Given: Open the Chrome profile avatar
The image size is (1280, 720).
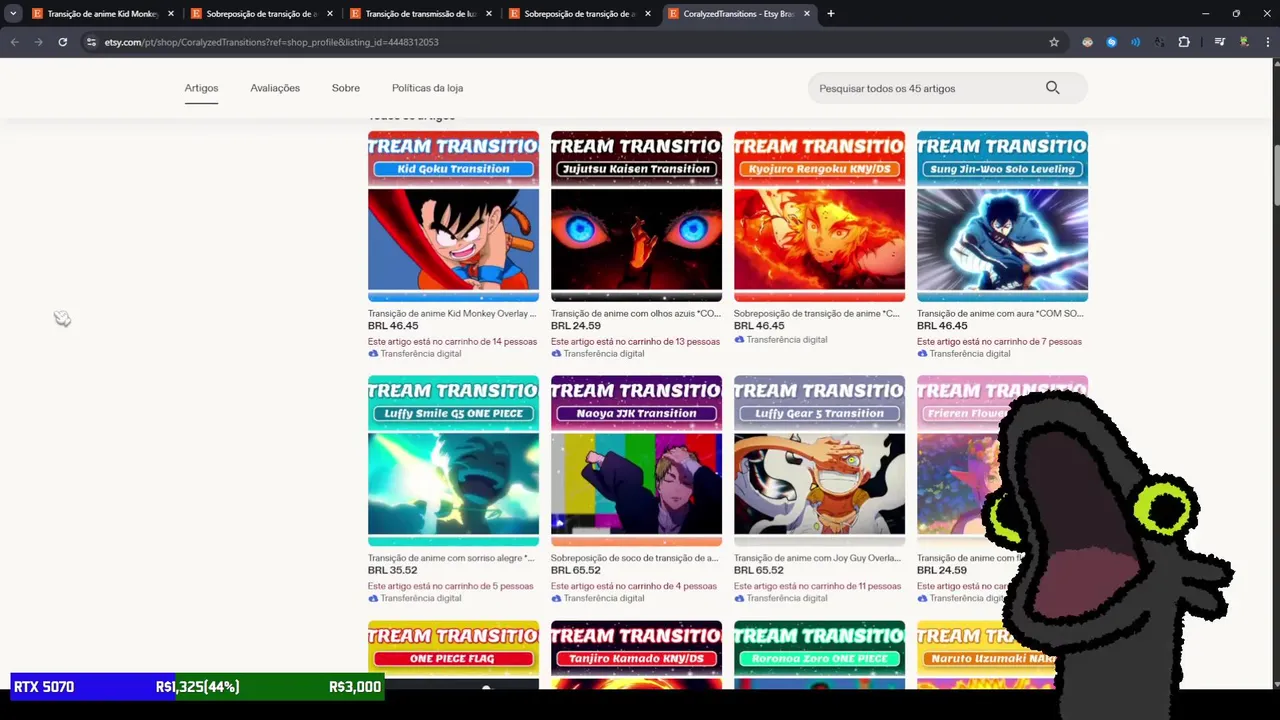Looking at the screenshot, I should pos(1244,42).
